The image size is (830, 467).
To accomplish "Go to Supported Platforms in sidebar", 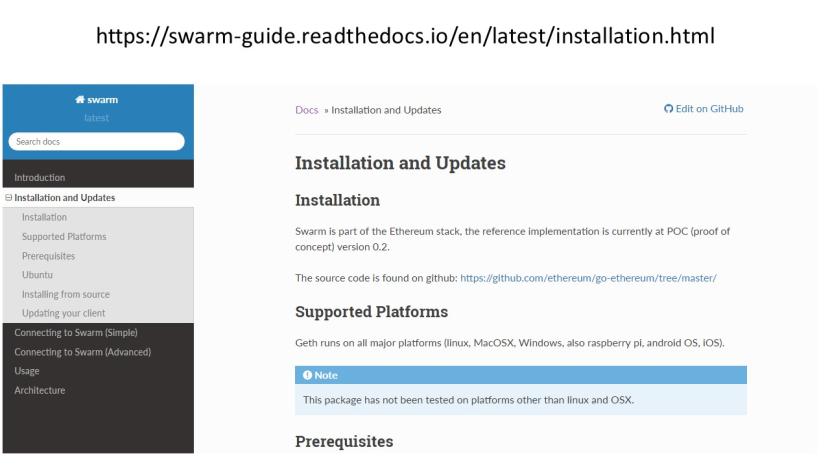I will click(64, 236).
